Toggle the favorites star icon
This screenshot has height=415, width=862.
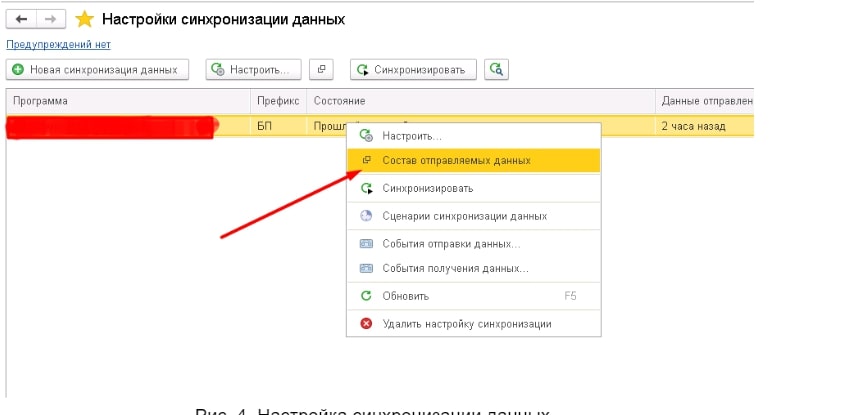click(85, 19)
